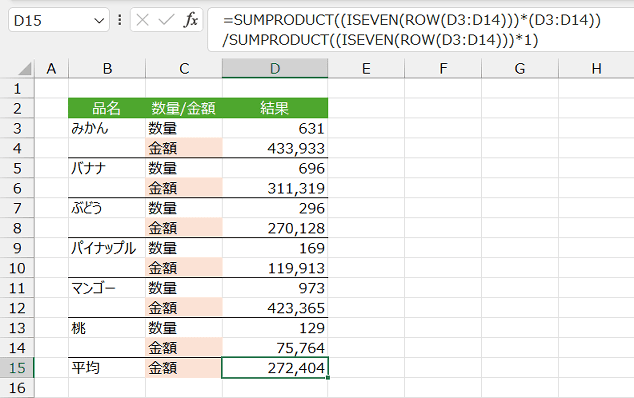This screenshot has height=398, width=634.
Task: Select the ぶどう cell
Action: coord(107,208)
